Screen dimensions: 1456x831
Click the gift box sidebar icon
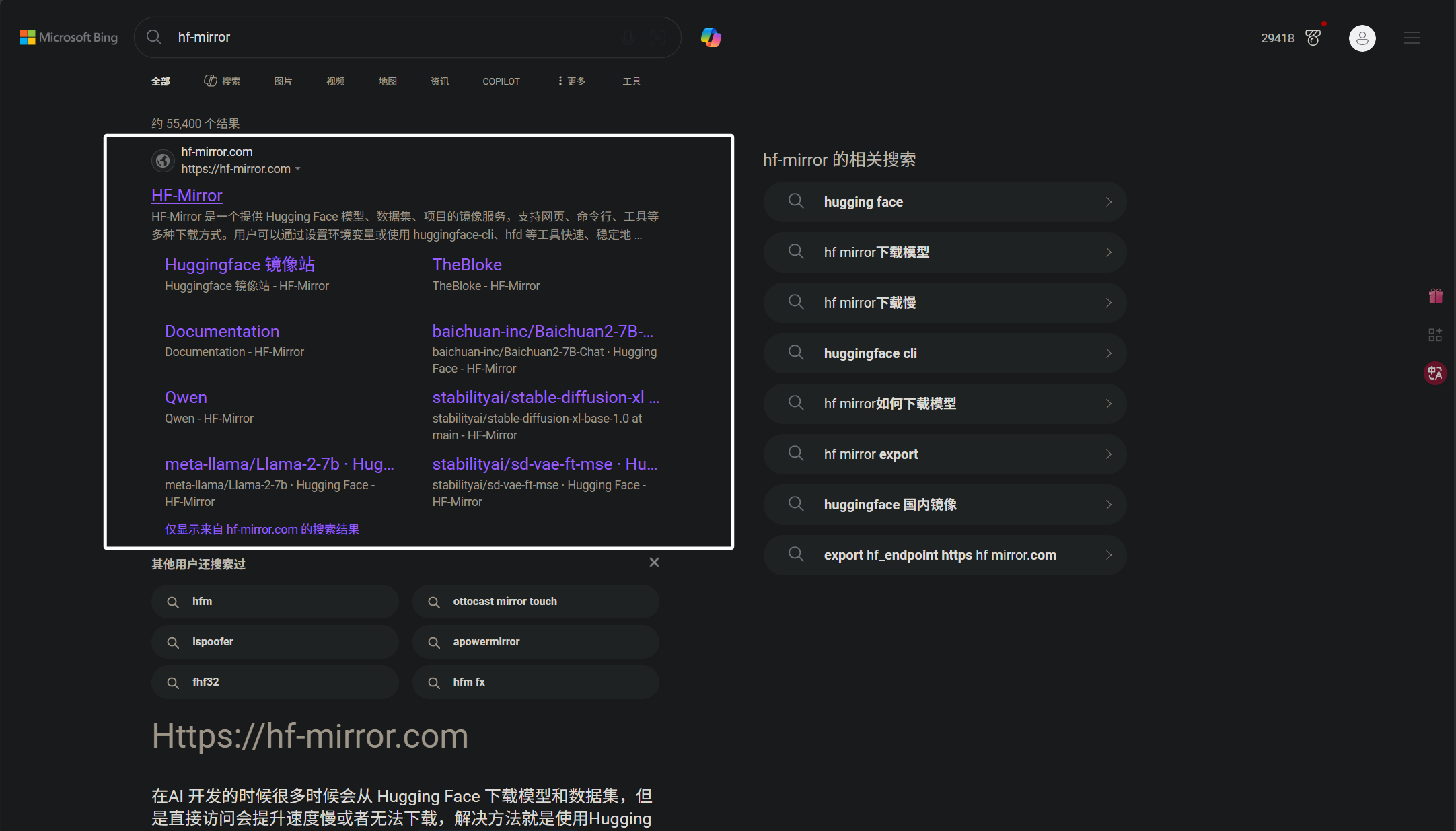click(1435, 295)
